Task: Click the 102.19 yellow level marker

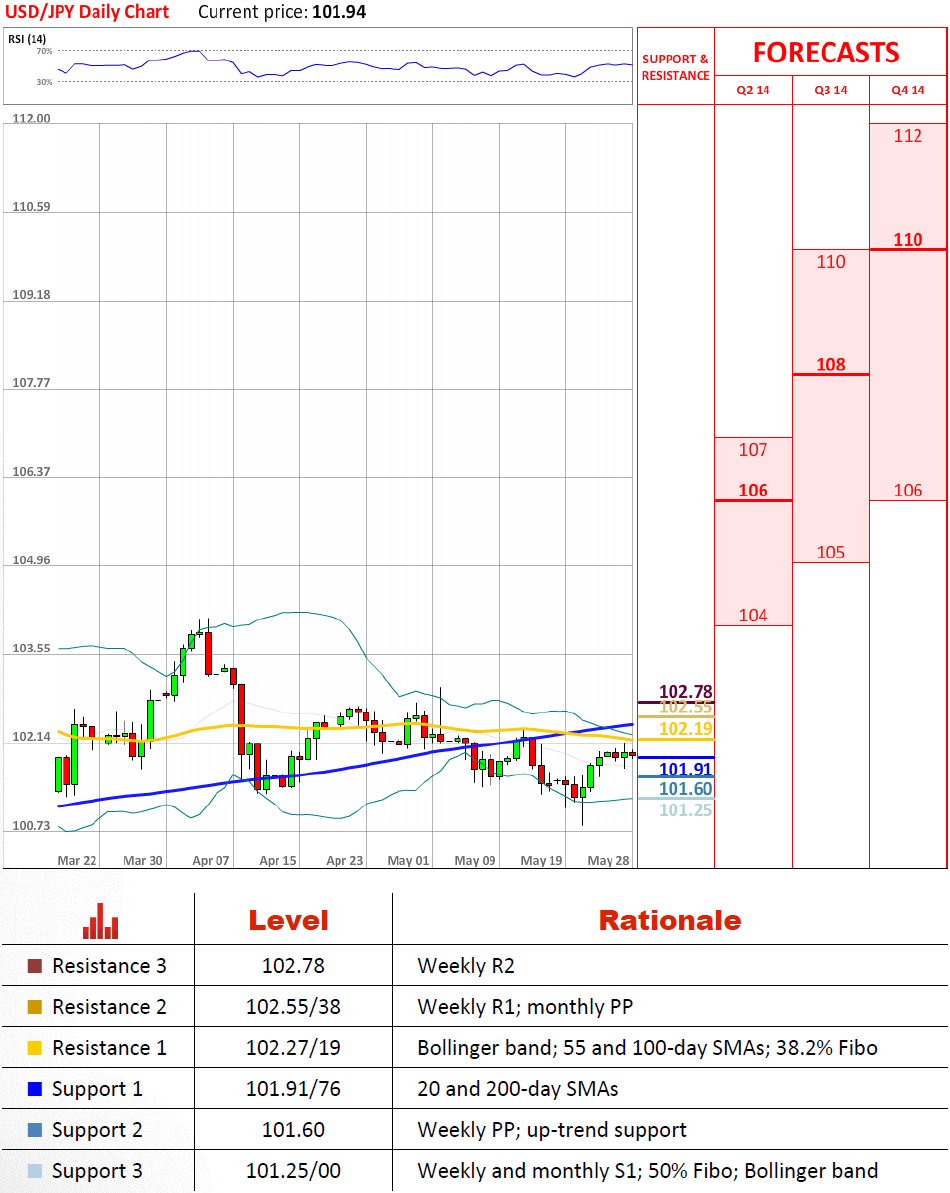Action: [x=685, y=729]
